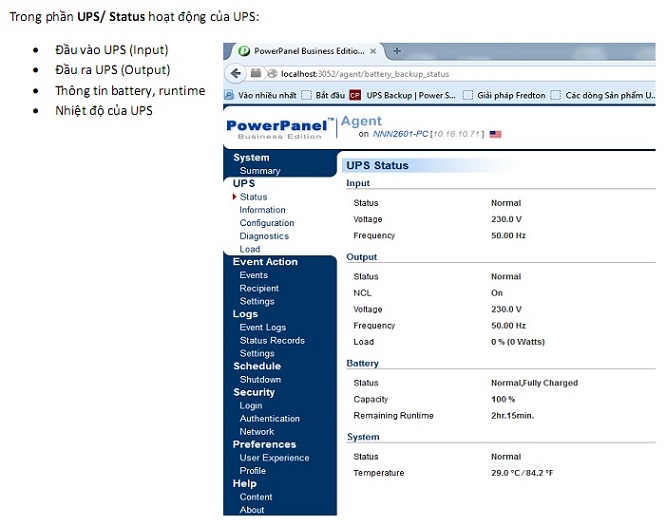Click the Input voltage value '230.0 V'
The height and width of the screenshot is (526, 666).
(x=506, y=219)
